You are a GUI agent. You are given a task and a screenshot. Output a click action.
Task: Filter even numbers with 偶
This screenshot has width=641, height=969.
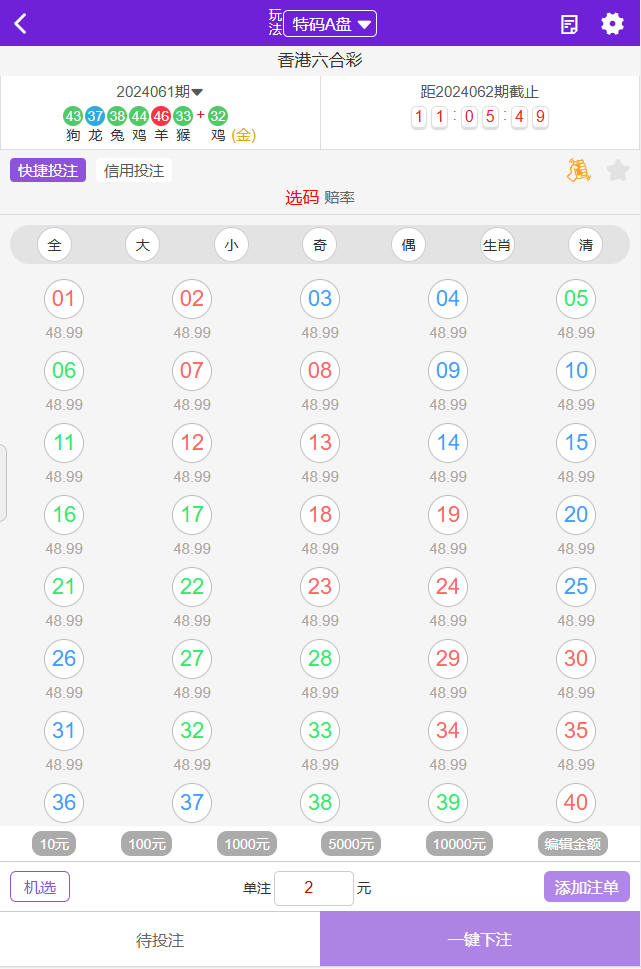tap(409, 245)
